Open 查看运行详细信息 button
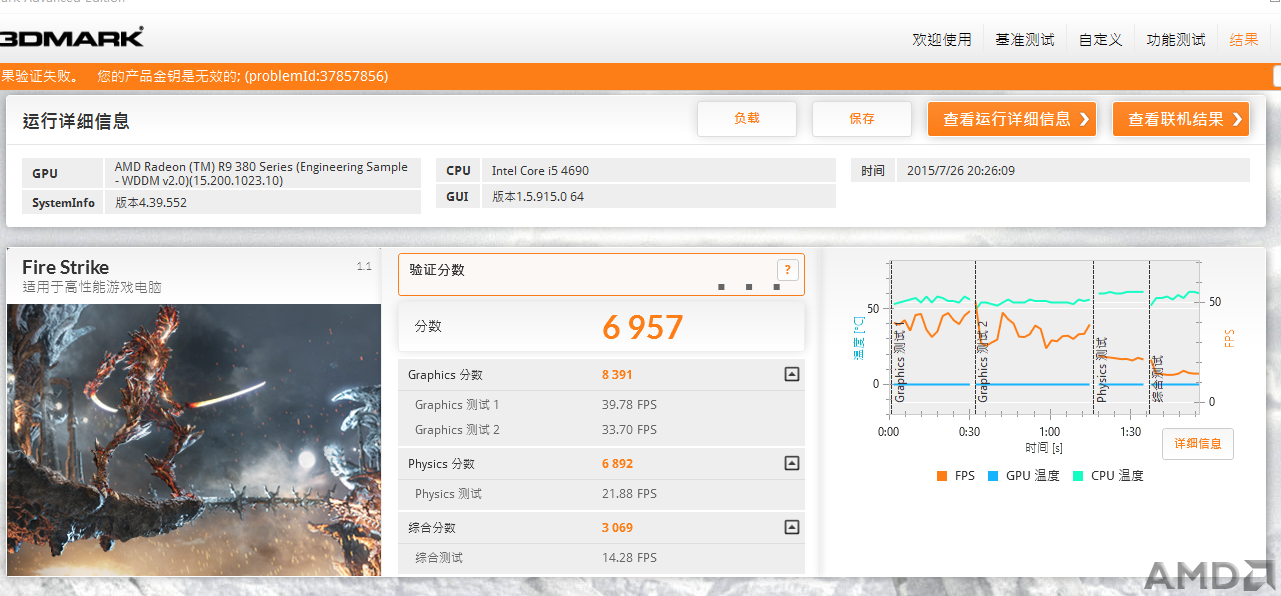 [1012, 118]
